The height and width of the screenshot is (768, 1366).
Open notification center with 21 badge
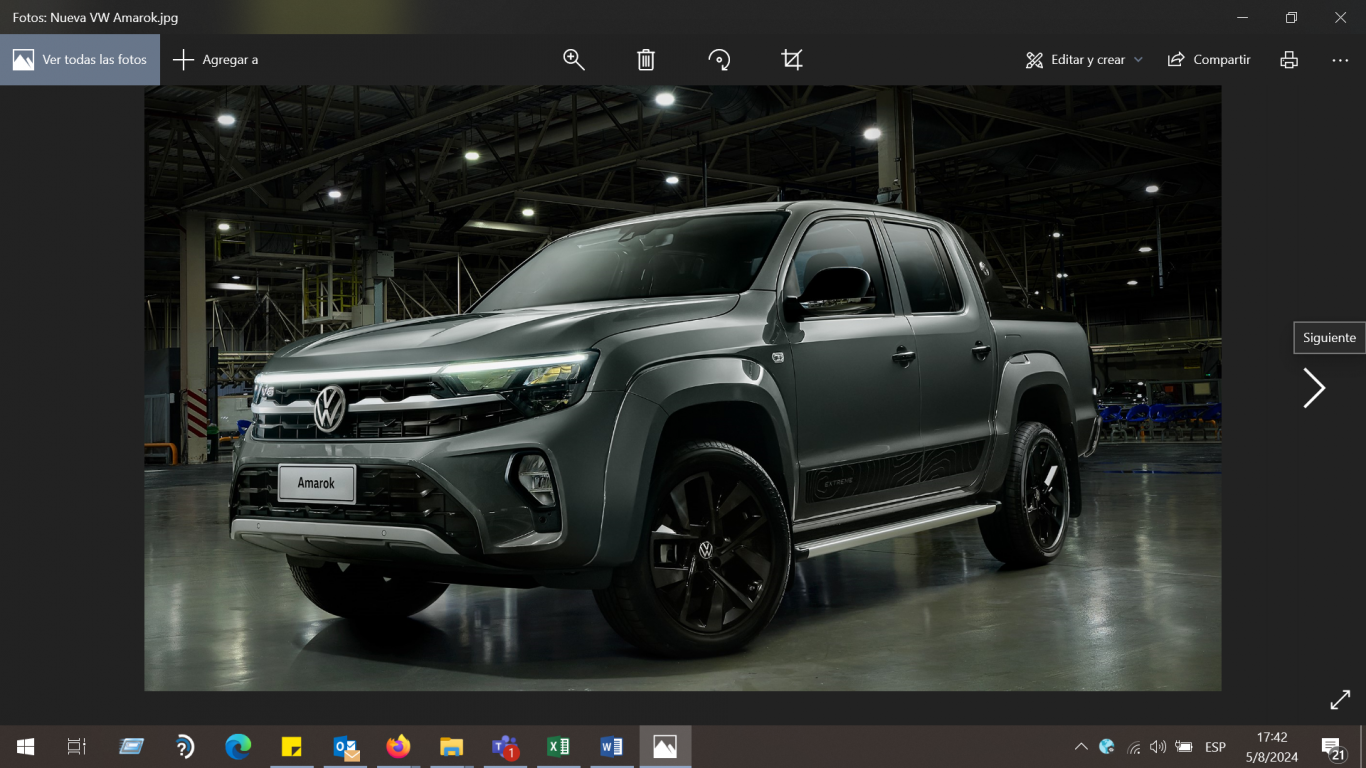[x=1333, y=747]
